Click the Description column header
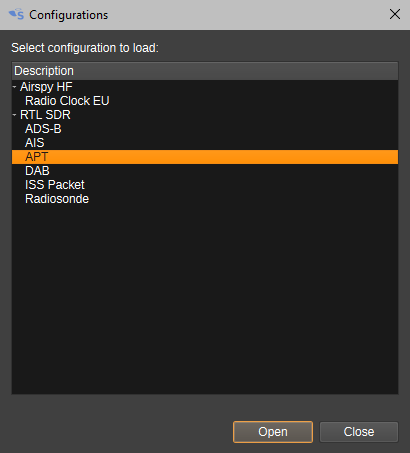The width and height of the screenshot is (410, 453). tap(205, 71)
